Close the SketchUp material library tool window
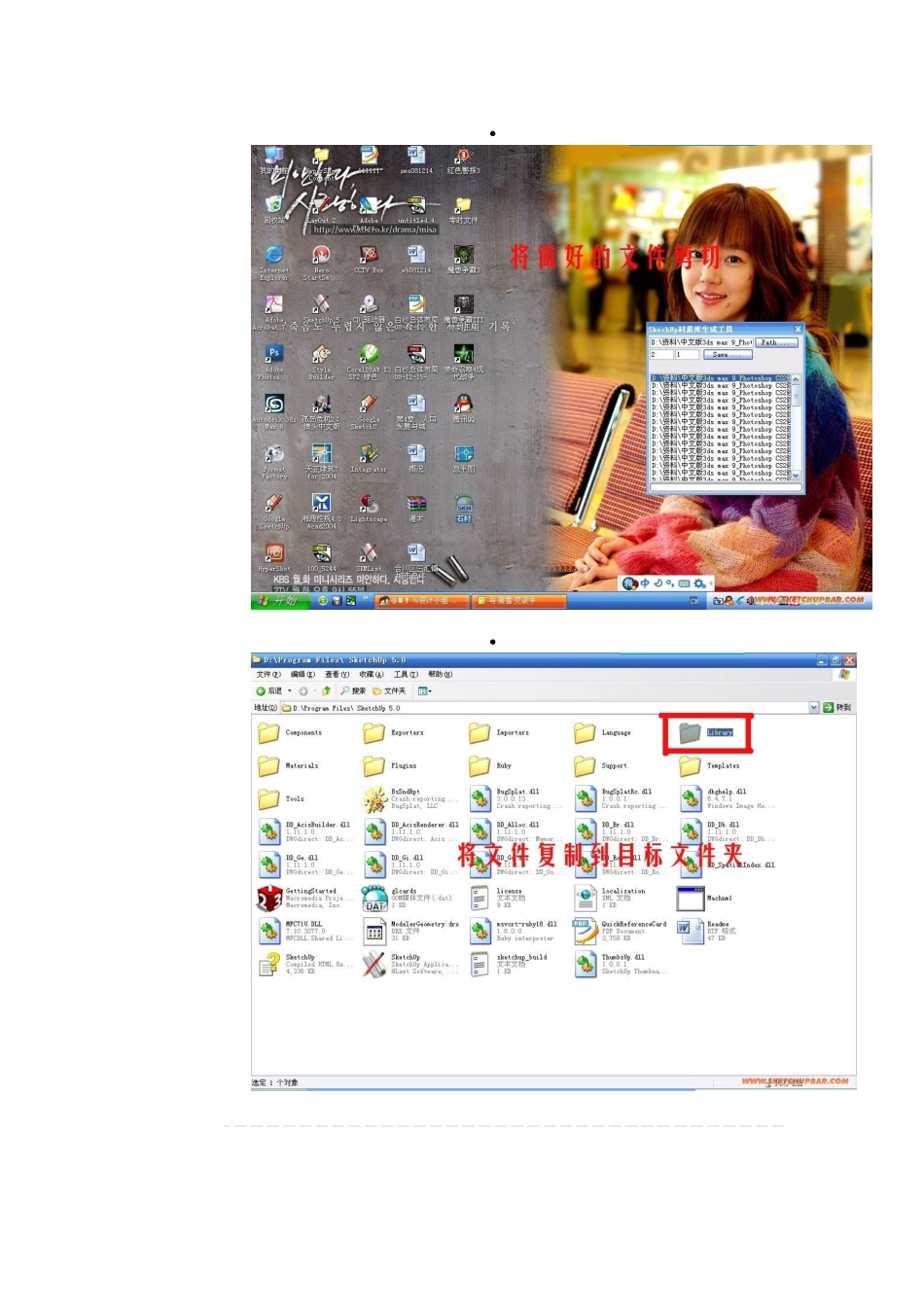The width and height of the screenshot is (924, 1307). click(798, 330)
